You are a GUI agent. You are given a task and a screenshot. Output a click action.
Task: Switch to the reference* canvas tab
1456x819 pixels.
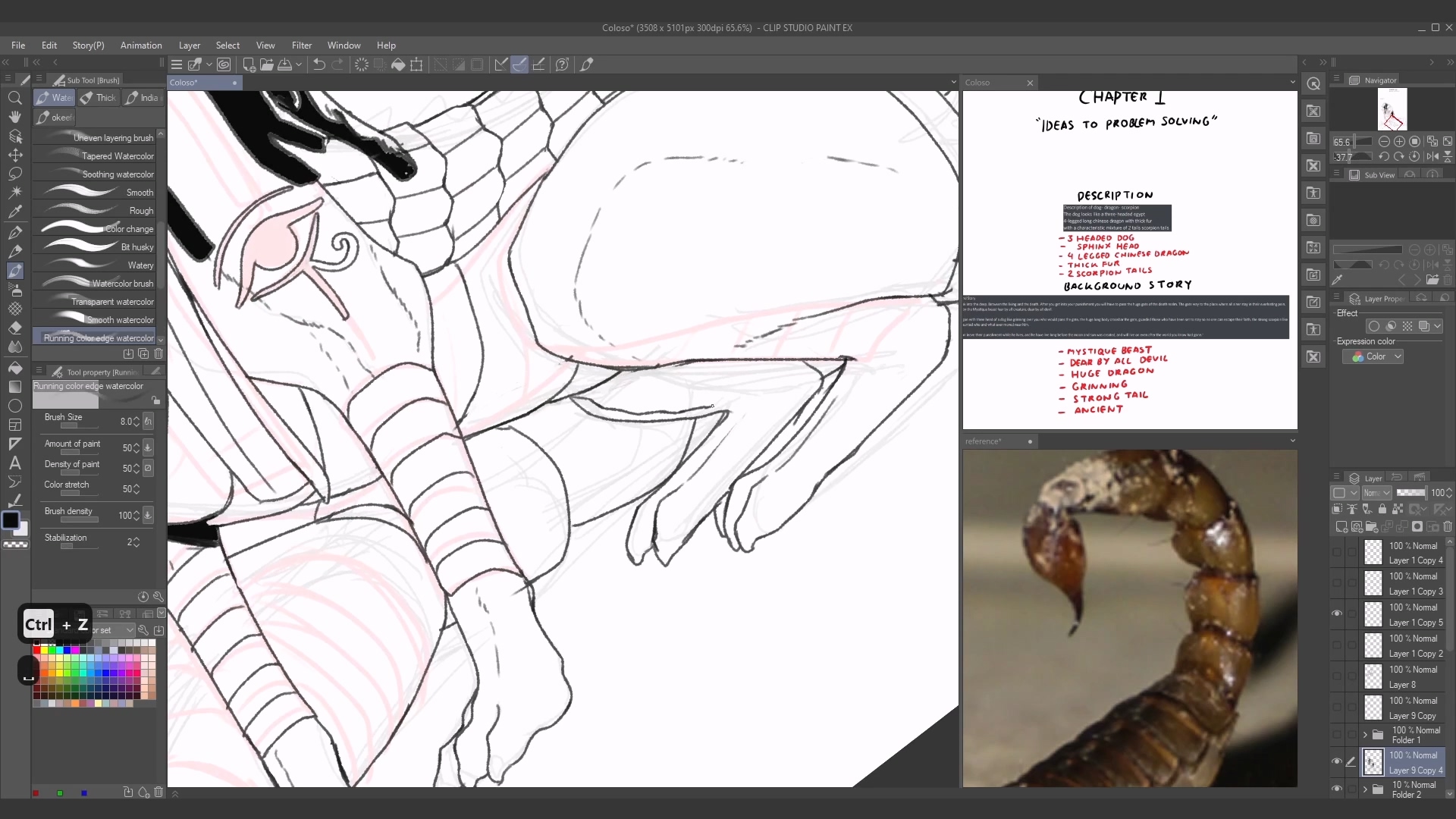[x=999, y=441]
